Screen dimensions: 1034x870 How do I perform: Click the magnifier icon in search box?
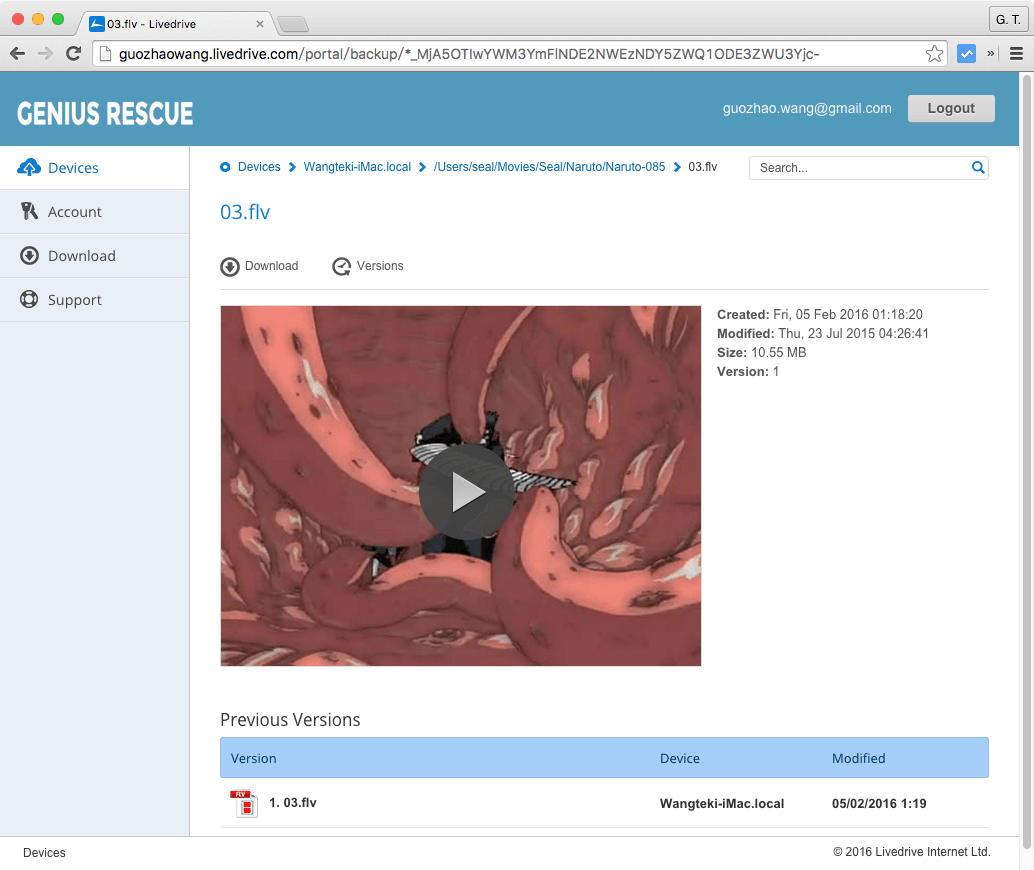978,168
